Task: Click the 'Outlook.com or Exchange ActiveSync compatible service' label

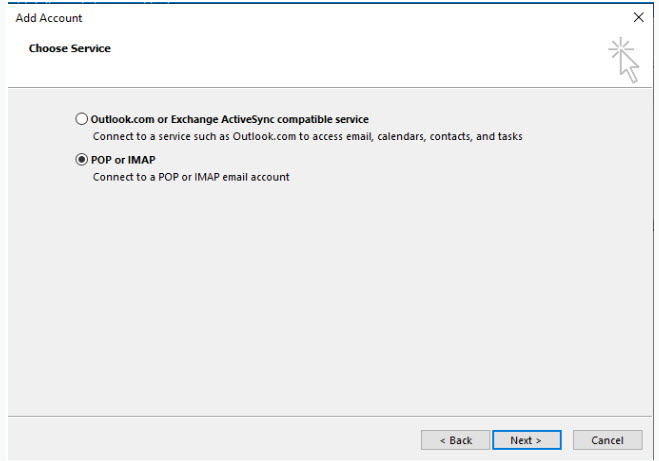Action: tap(229, 119)
